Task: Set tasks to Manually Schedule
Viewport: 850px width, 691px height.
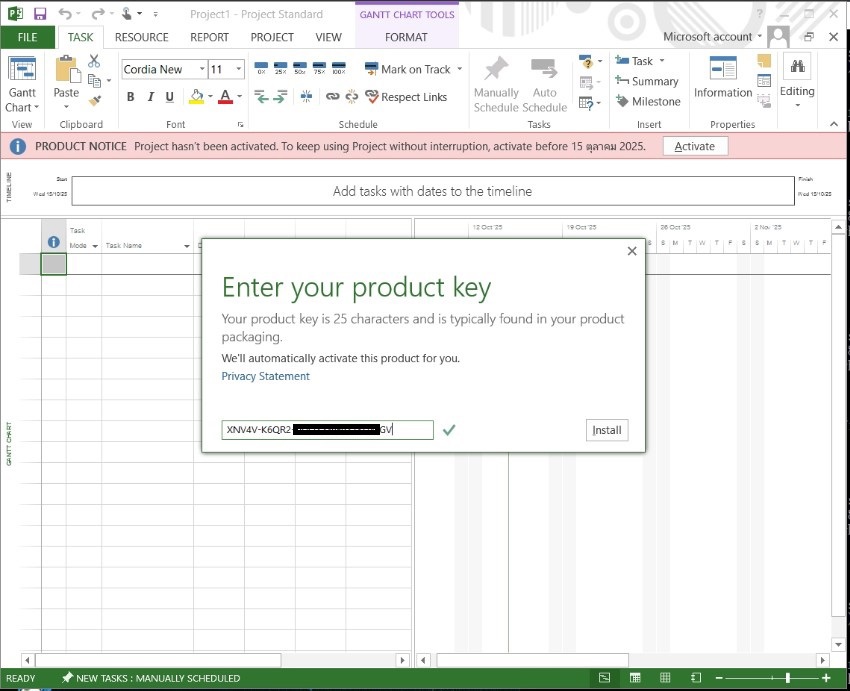Action: (x=496, y=84)
